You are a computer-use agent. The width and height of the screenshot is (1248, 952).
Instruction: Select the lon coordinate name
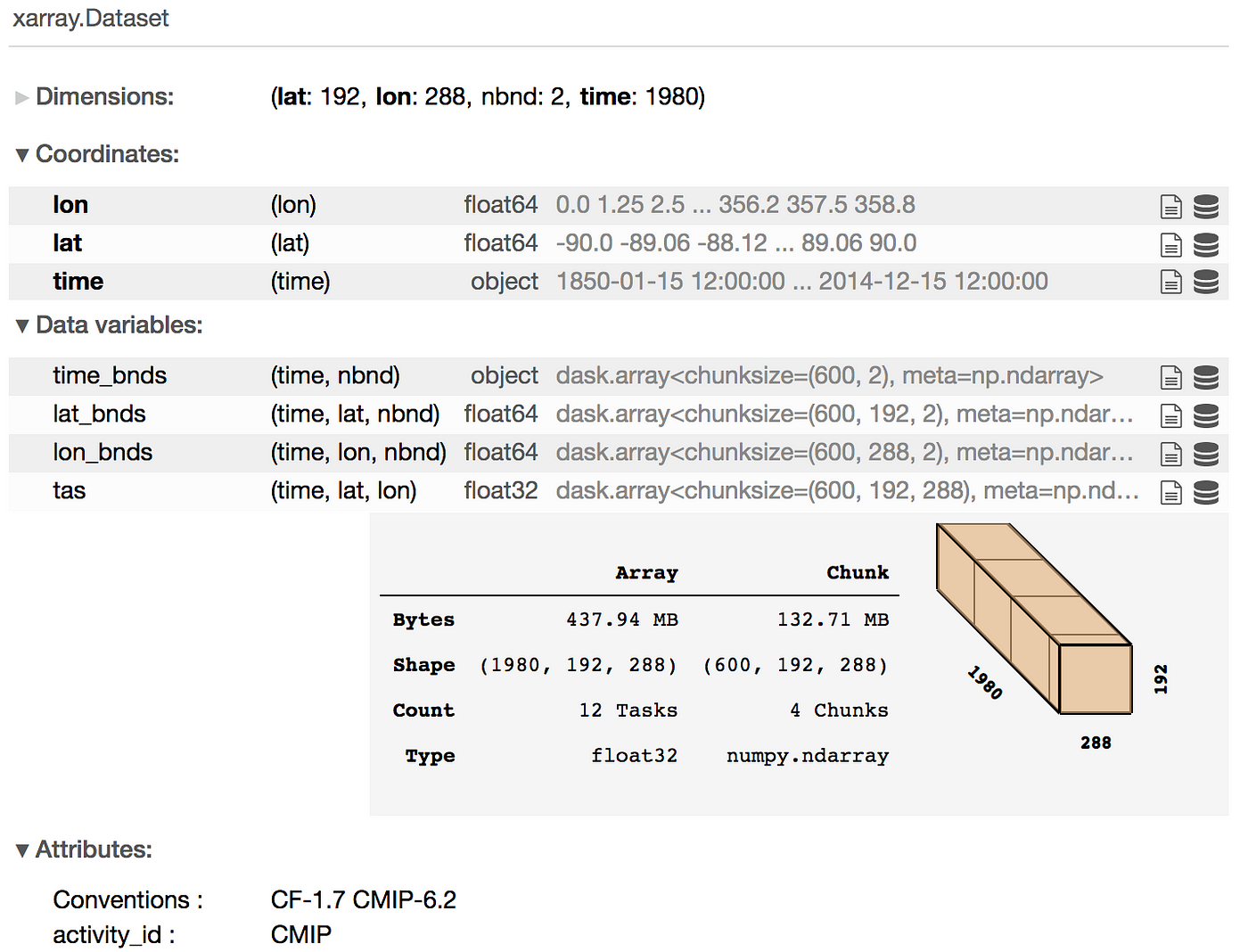pyautogui.click(x=70, y=205)
